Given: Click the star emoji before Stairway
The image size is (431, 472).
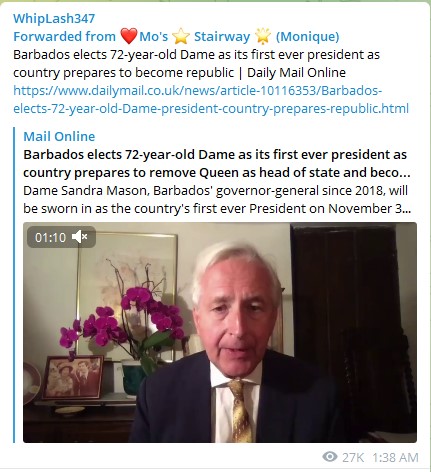Looking at the screenshot, I should click(x=181, y=36).
